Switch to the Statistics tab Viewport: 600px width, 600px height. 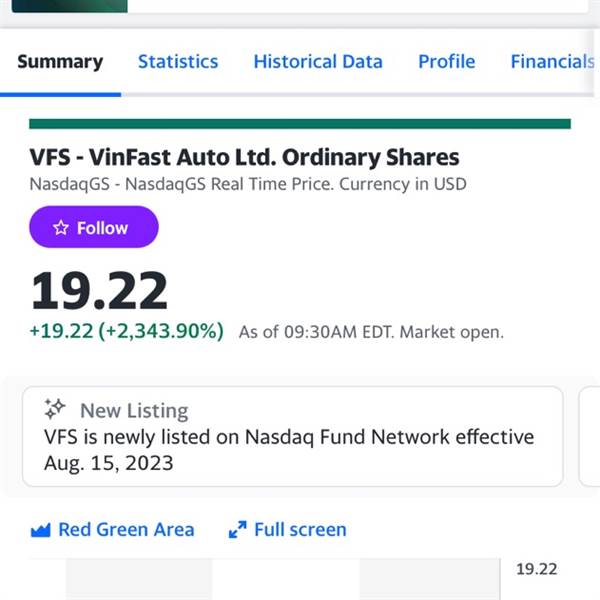[178, 62]
